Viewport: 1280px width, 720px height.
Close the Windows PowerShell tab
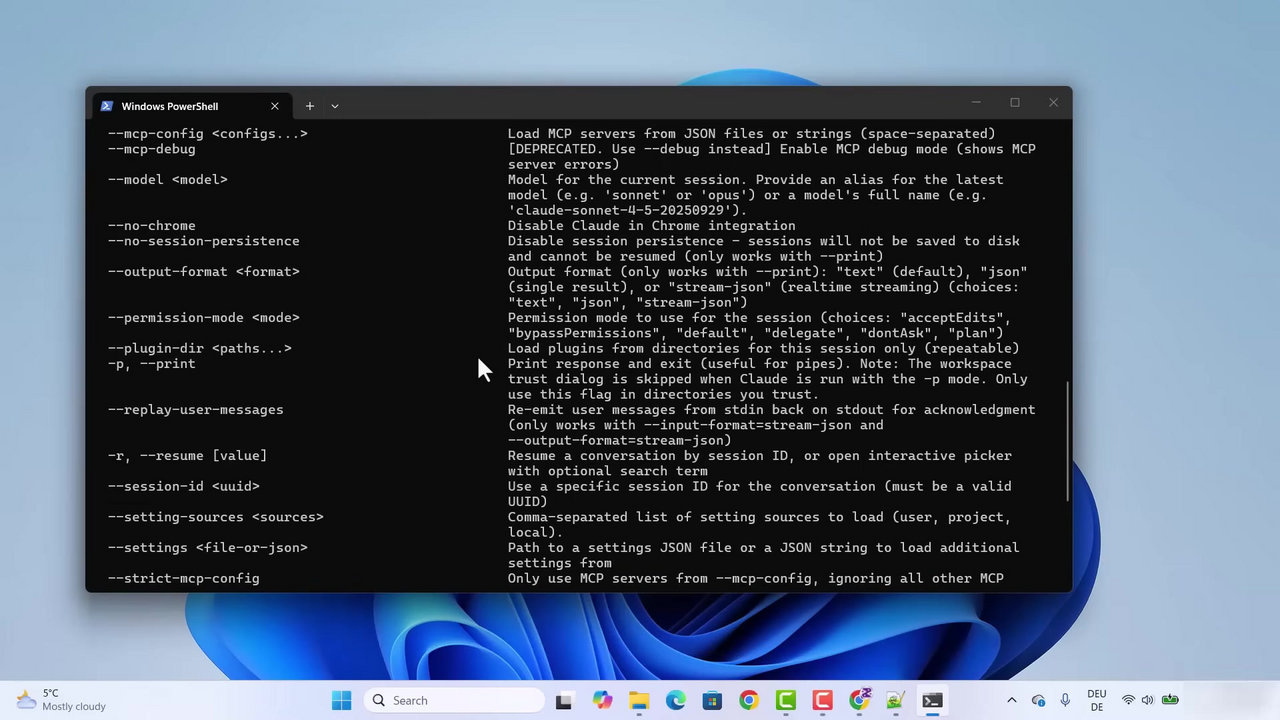(275, 106)
